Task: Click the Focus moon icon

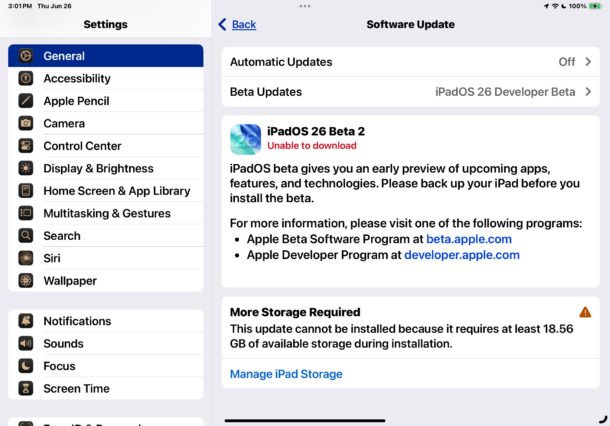Action: 26,366
